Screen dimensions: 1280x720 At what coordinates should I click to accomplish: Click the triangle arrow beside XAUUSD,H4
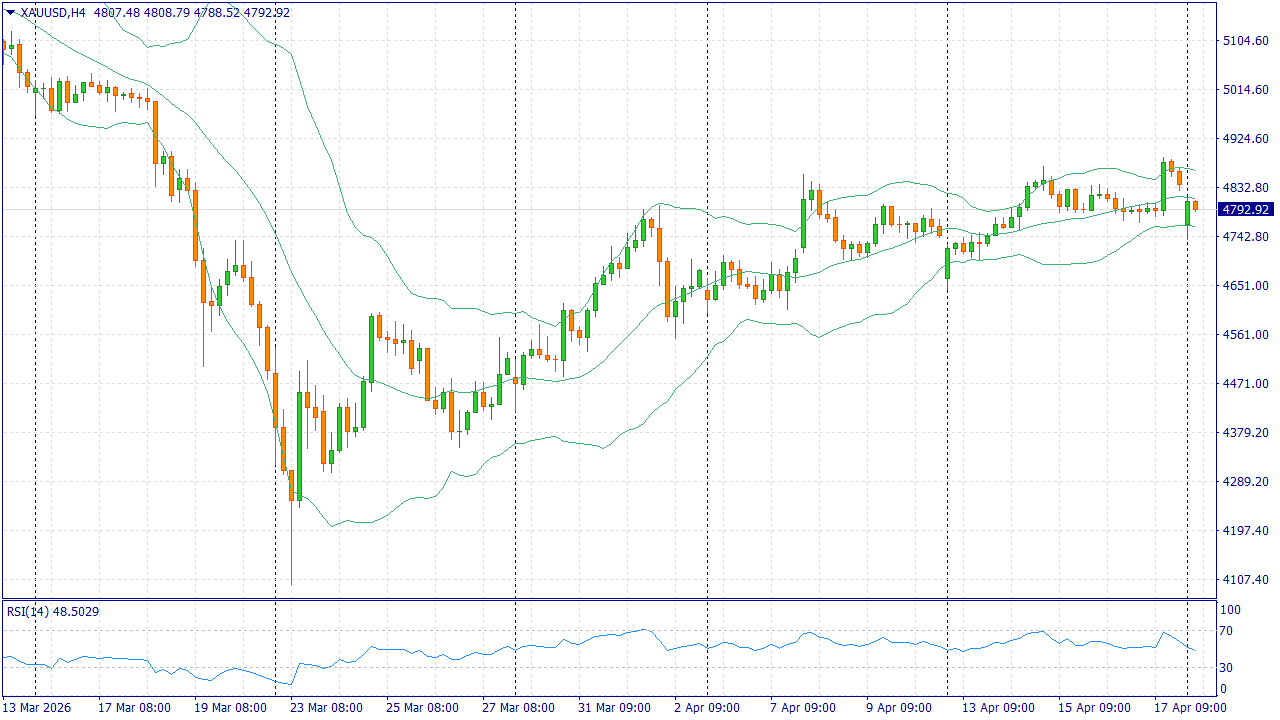11,13
